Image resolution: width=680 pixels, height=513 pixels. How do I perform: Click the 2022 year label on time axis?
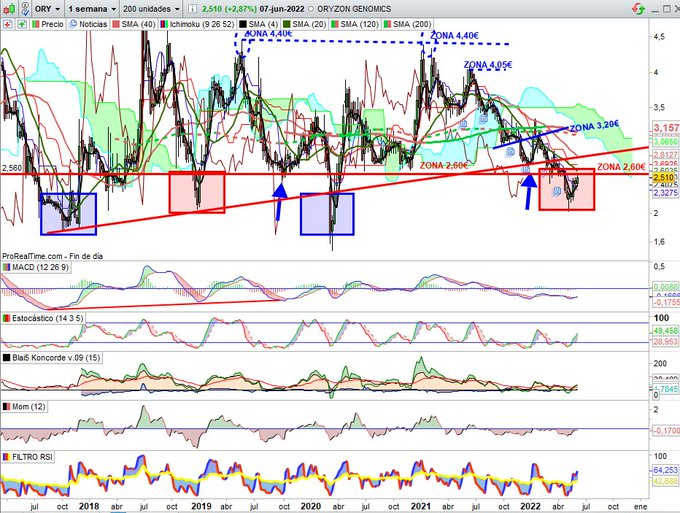pos(530,506)
